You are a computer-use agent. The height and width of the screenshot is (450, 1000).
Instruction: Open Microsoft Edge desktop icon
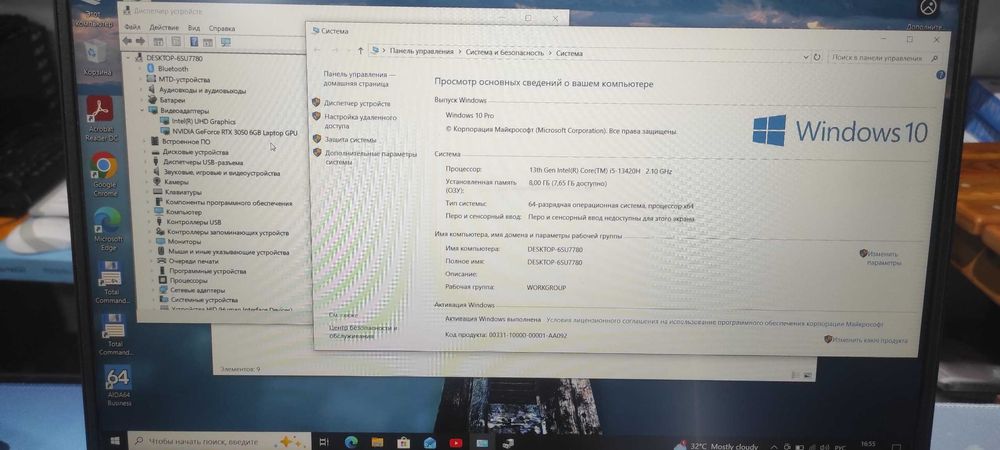[x=107, y=229]
